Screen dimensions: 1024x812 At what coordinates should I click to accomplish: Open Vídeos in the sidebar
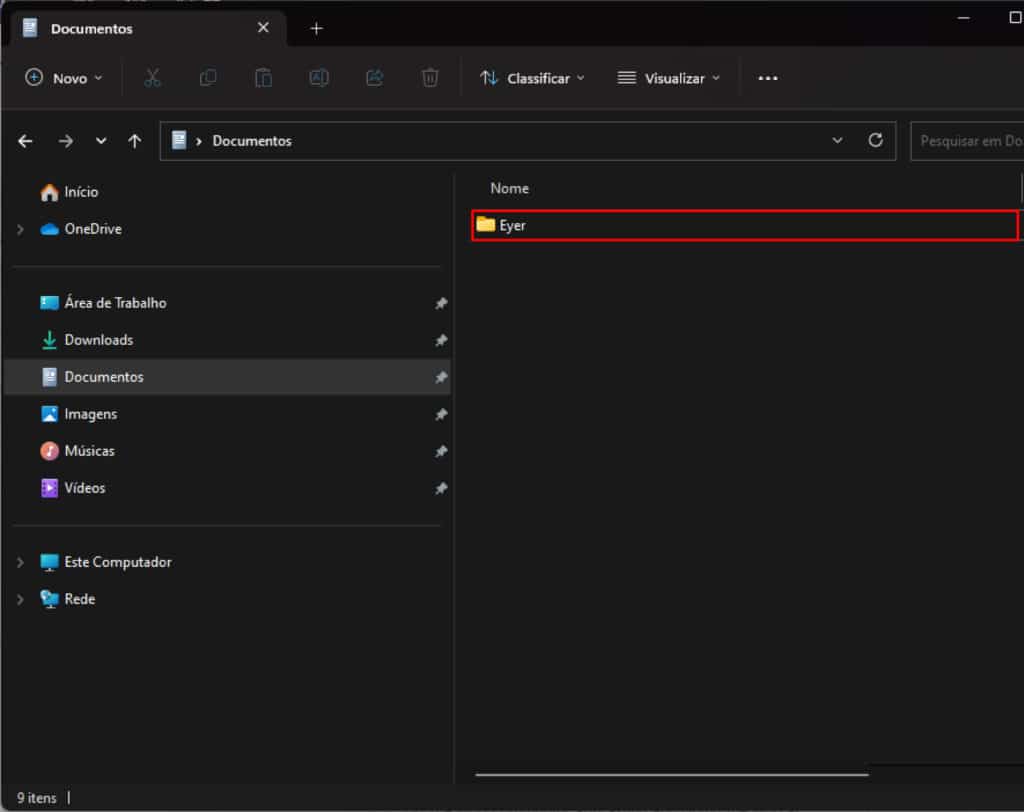(85, 488)
